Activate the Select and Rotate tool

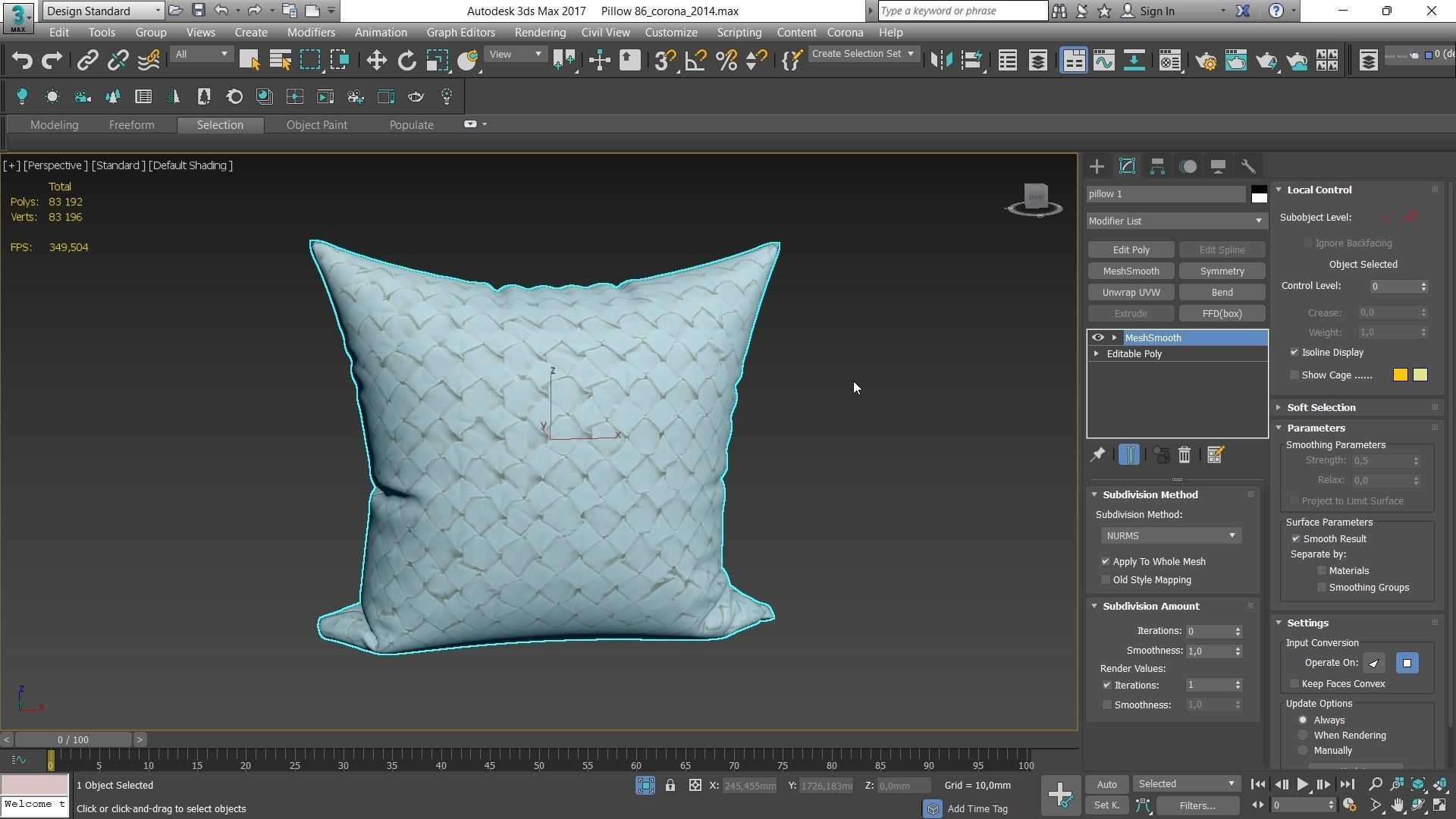[406, 61]
